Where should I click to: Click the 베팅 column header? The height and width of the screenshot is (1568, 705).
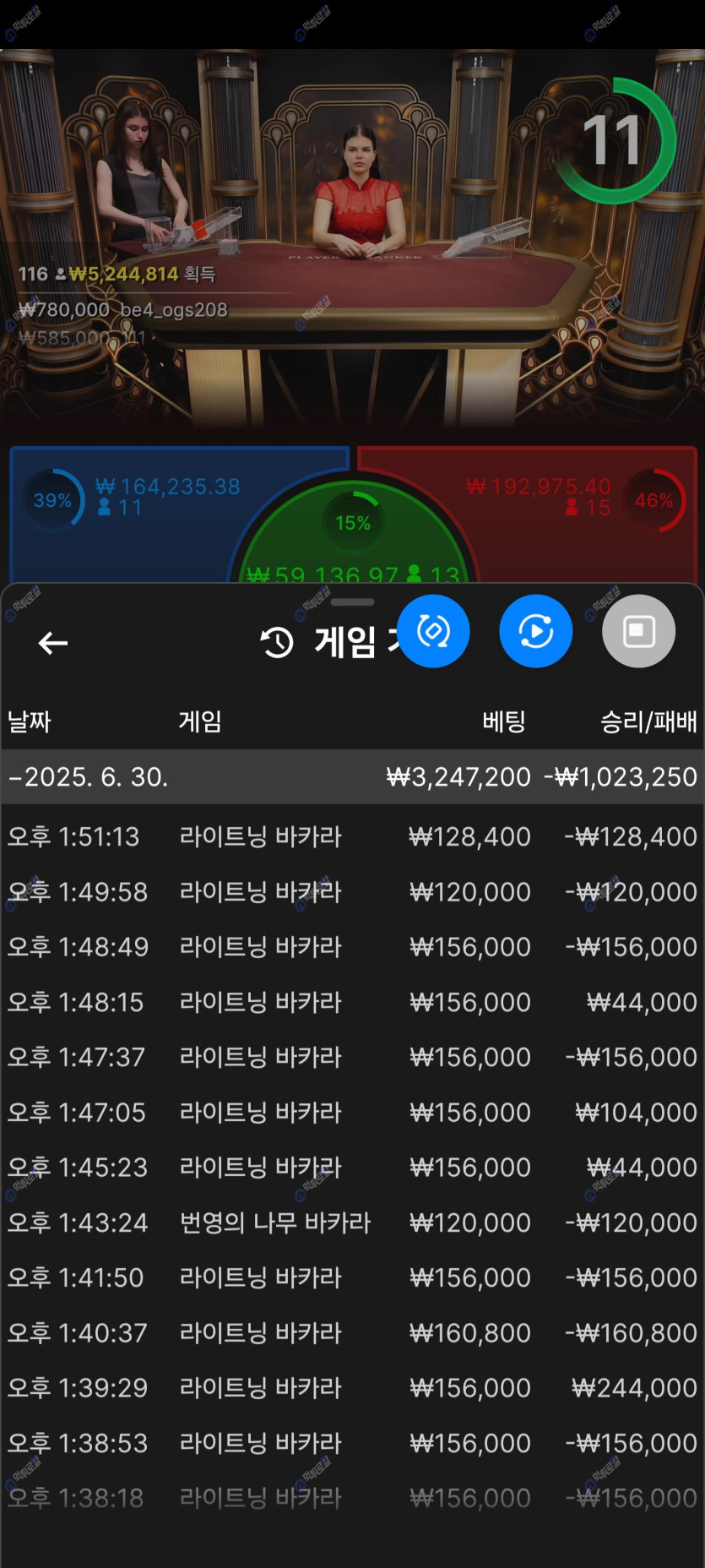coord(503,721)
